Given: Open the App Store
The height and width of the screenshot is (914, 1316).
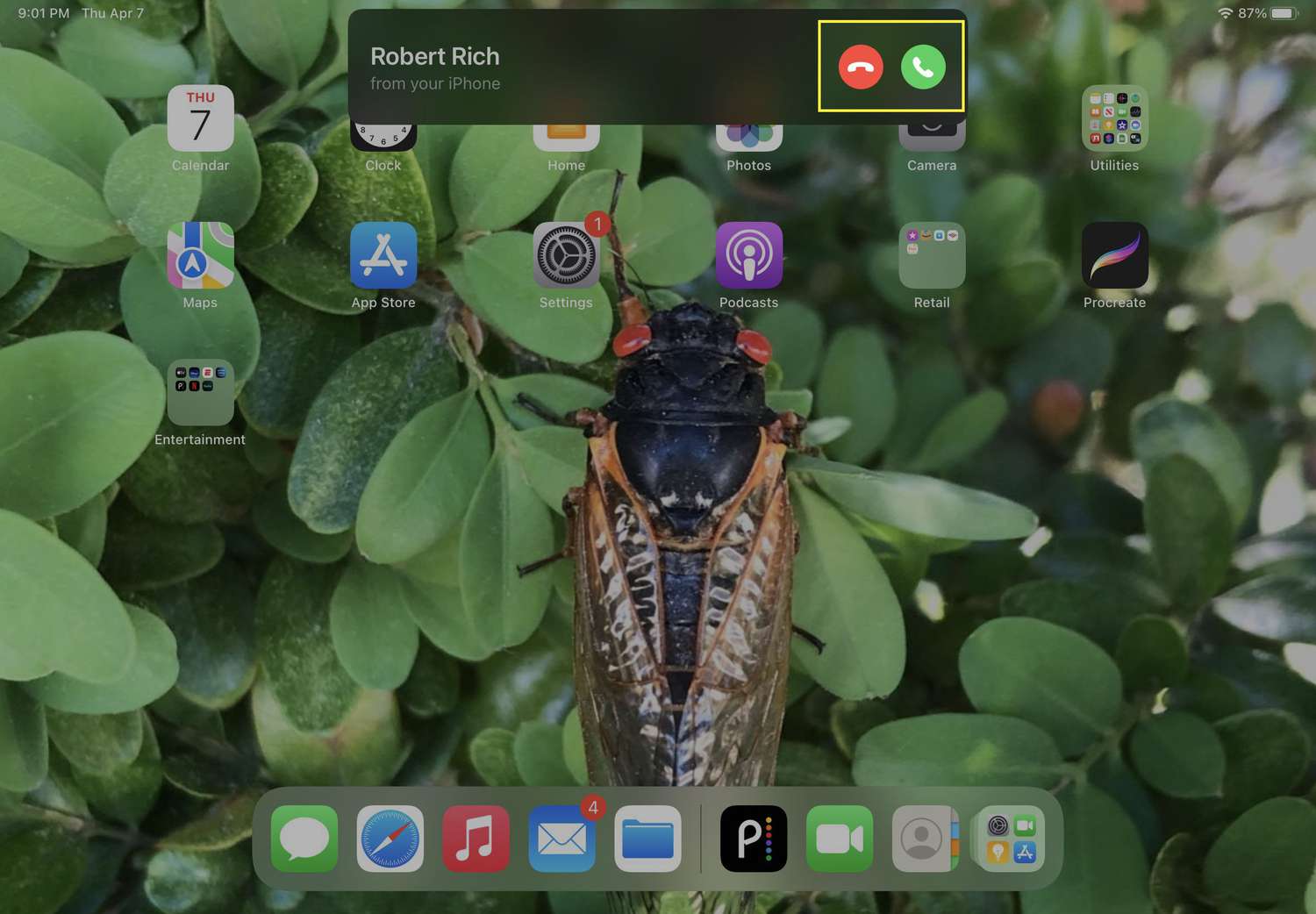Looking at the screenshot, I should 383,255.
